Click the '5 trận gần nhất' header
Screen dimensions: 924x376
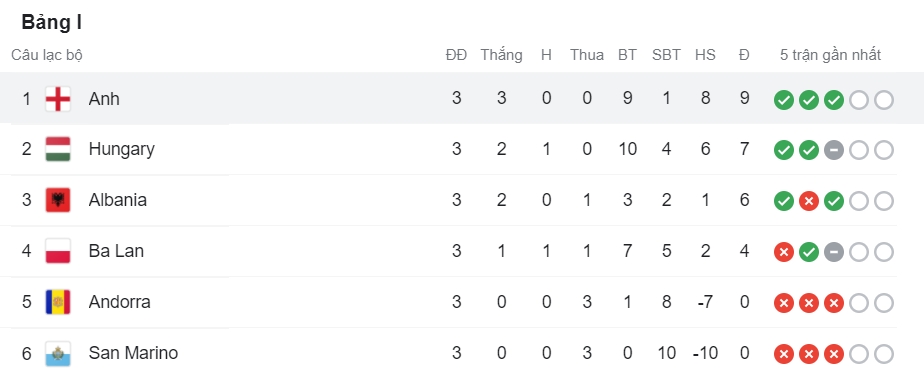click(830, 55)
